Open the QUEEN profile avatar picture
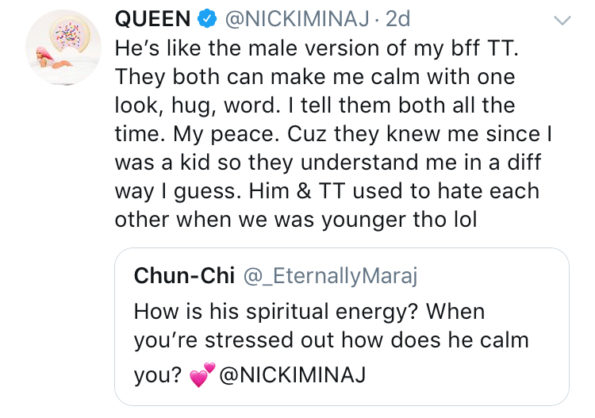This screenshot has height=418, width=595. pos(63,47)
